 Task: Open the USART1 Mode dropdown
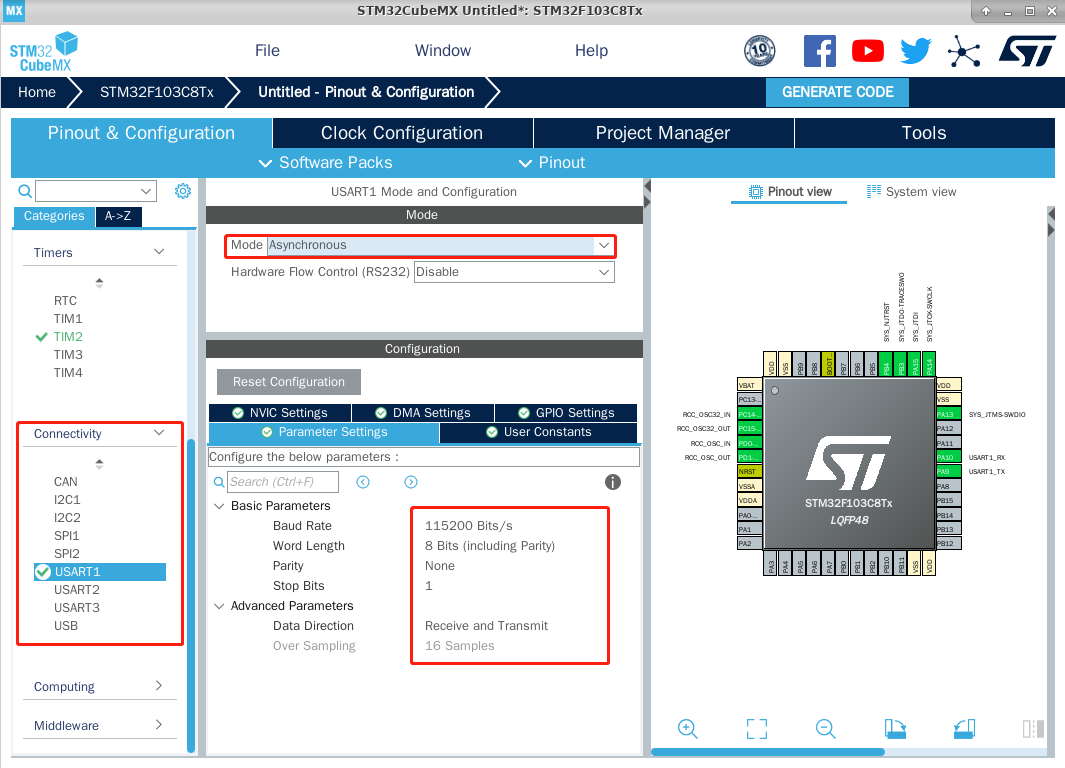441,245
